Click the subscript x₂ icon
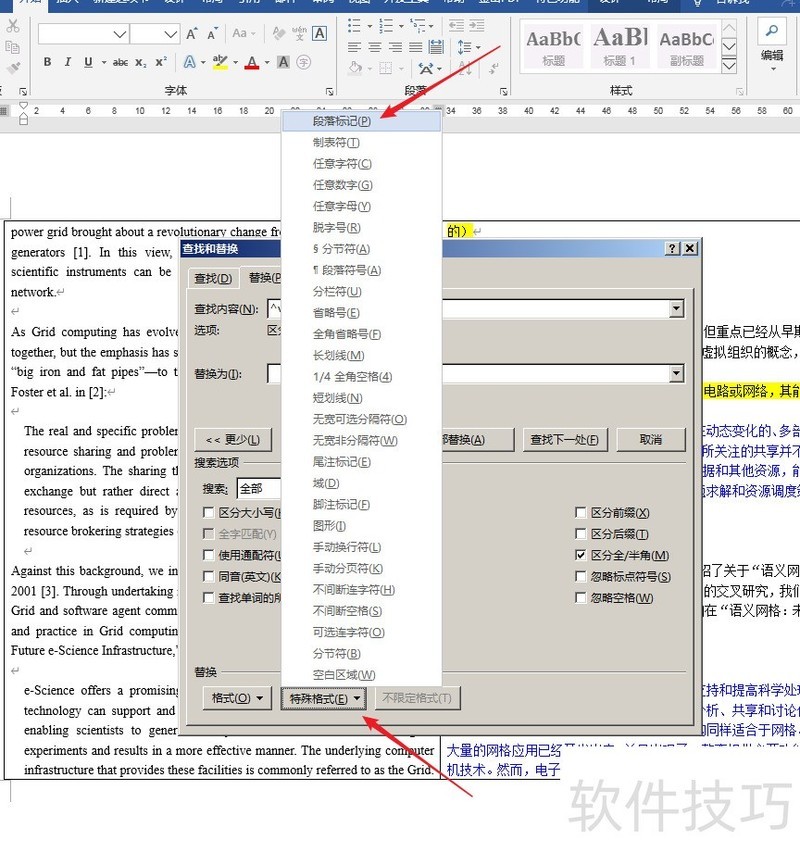This screenshot has height=865, width=800. pos(142,62)
